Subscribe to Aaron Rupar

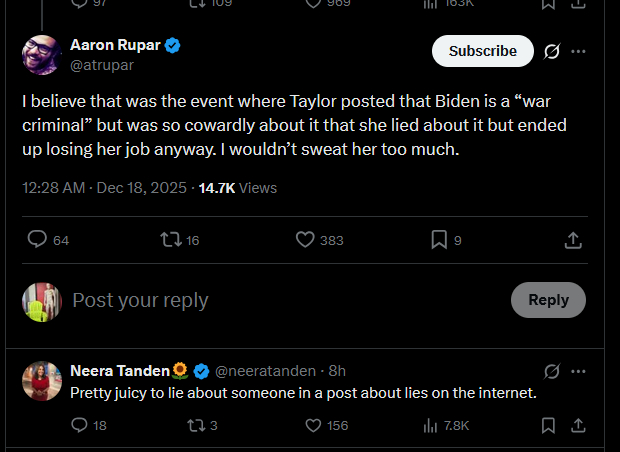(482, 51)
